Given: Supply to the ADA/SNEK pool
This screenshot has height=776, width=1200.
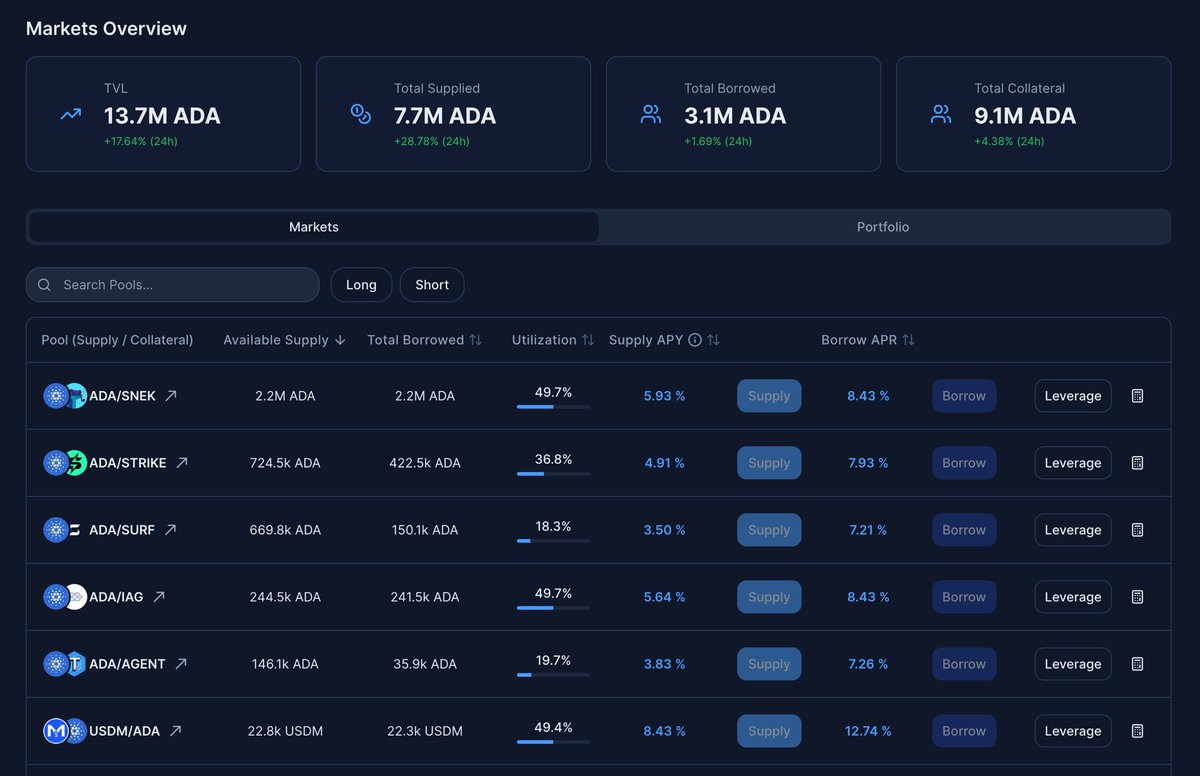Looking at the screenshot, I should click(x=769, y=396).
